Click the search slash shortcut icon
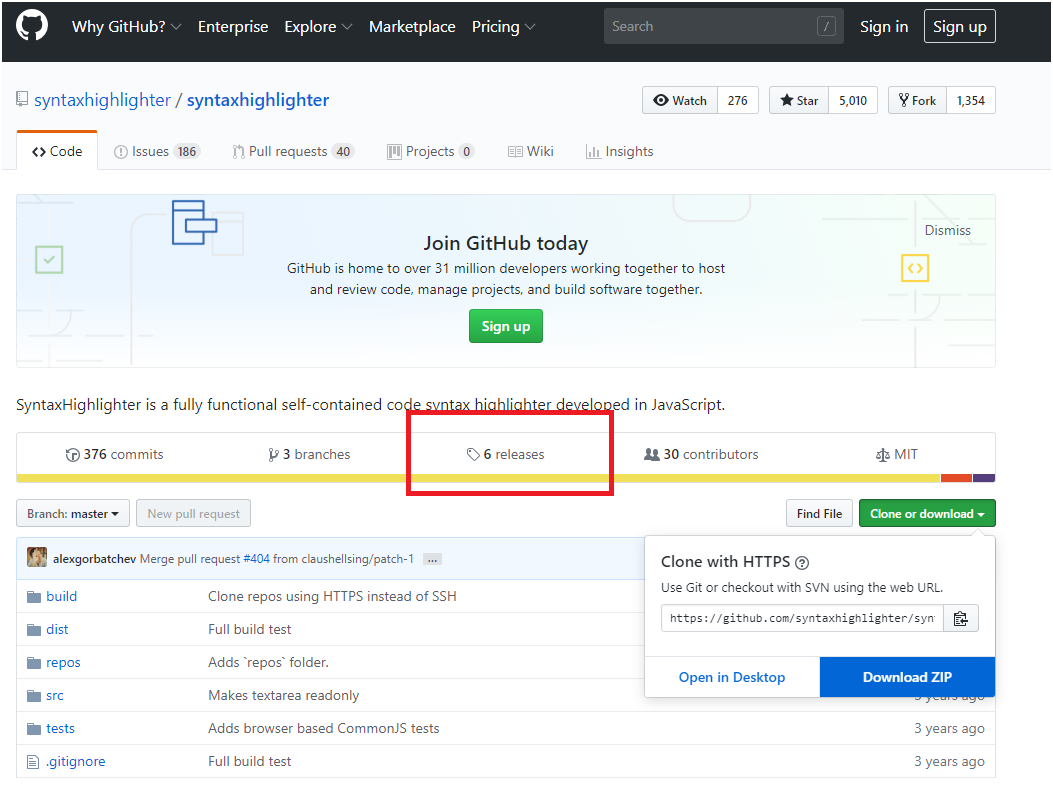 point(826,26)
